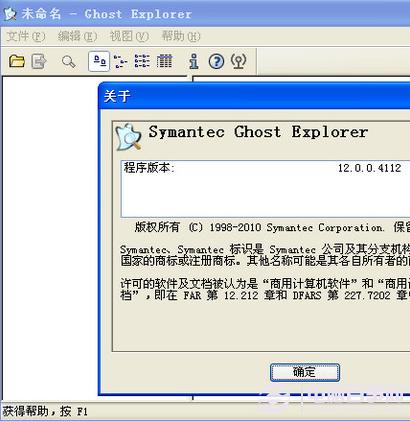Click the 关于 dialog title bar
The height and width of the screenshot is (421, 410).
click(254, 96)
